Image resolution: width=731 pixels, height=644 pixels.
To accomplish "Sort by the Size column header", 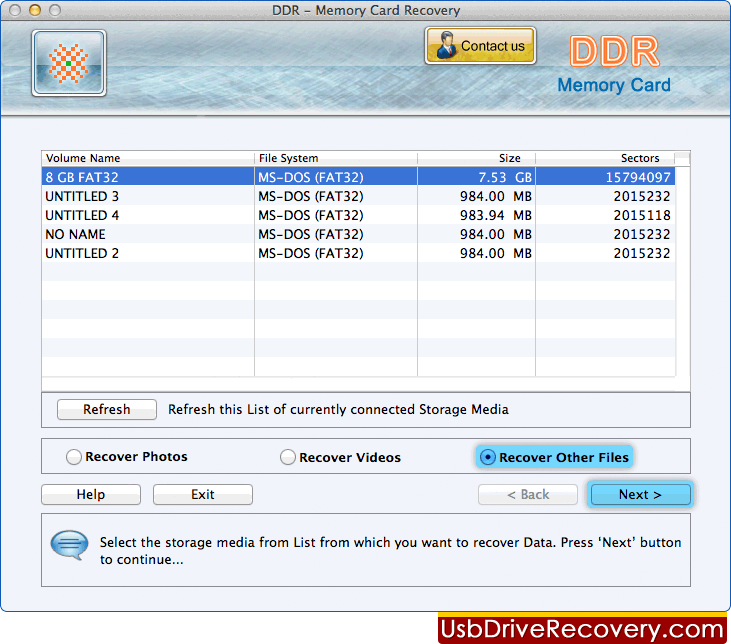I will [476, 158].
